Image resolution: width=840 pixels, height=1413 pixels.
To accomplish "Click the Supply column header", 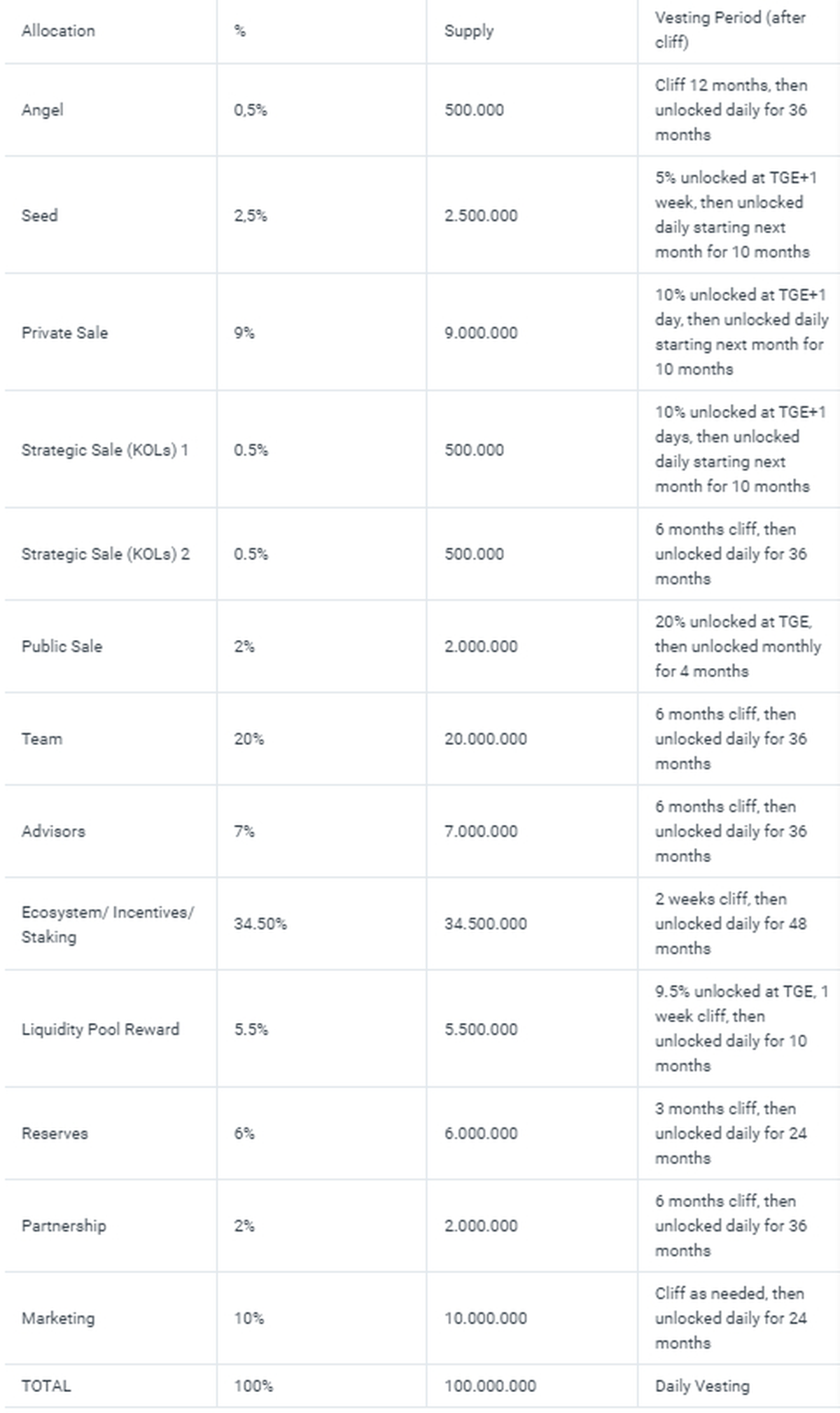I will coord(469,31).
